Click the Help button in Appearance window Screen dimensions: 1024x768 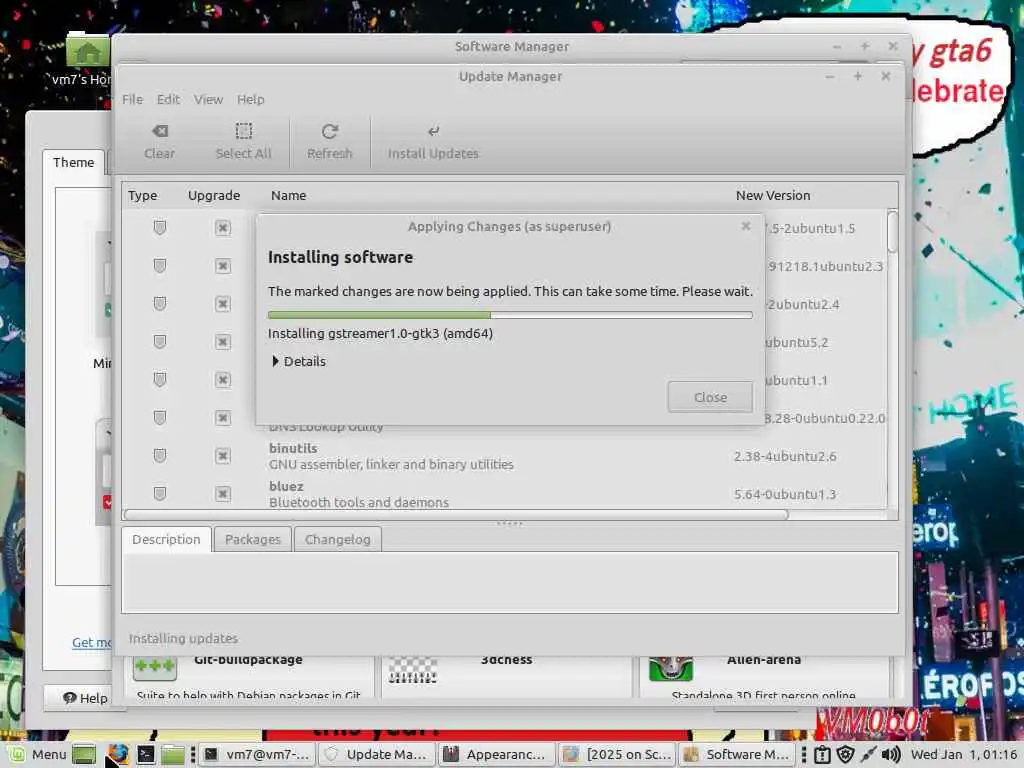click(85, 698)
